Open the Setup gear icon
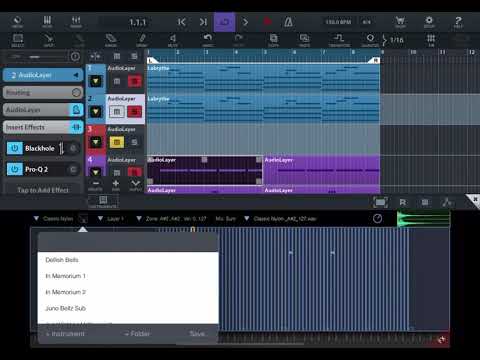The height and width of the screenshot is (360, 480). click(429, 22)
